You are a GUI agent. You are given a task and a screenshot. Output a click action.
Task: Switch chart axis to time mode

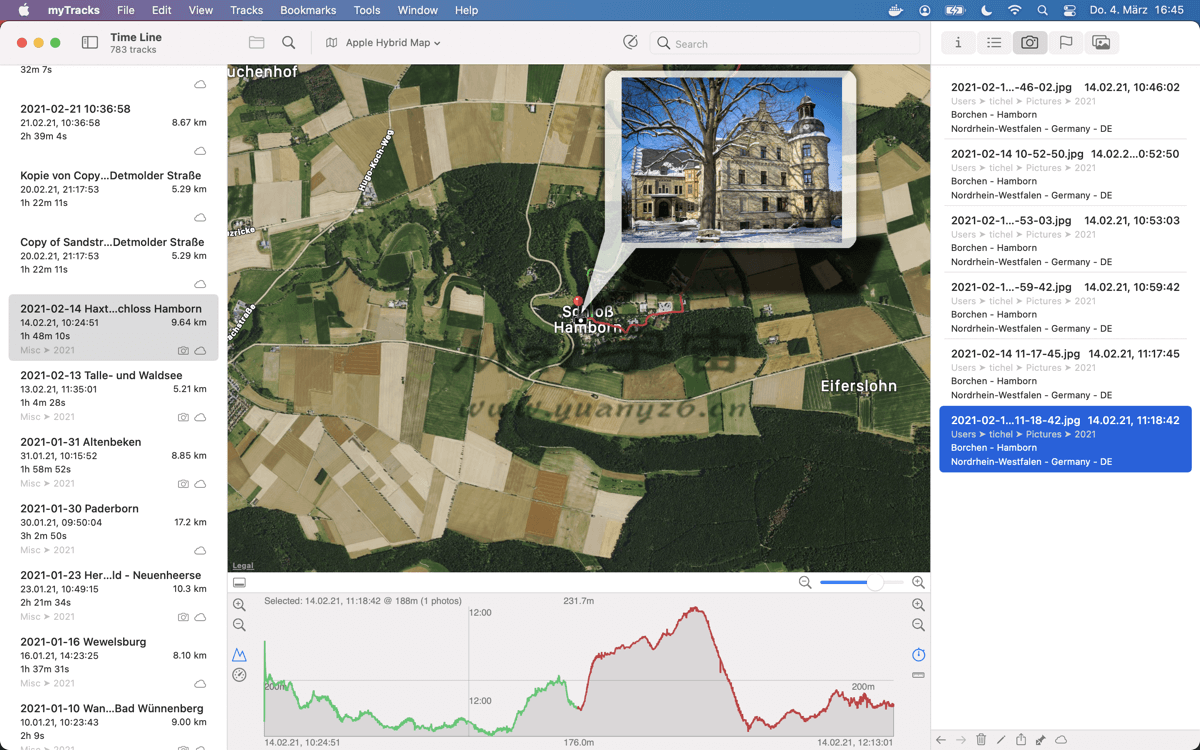coord(918,655)
